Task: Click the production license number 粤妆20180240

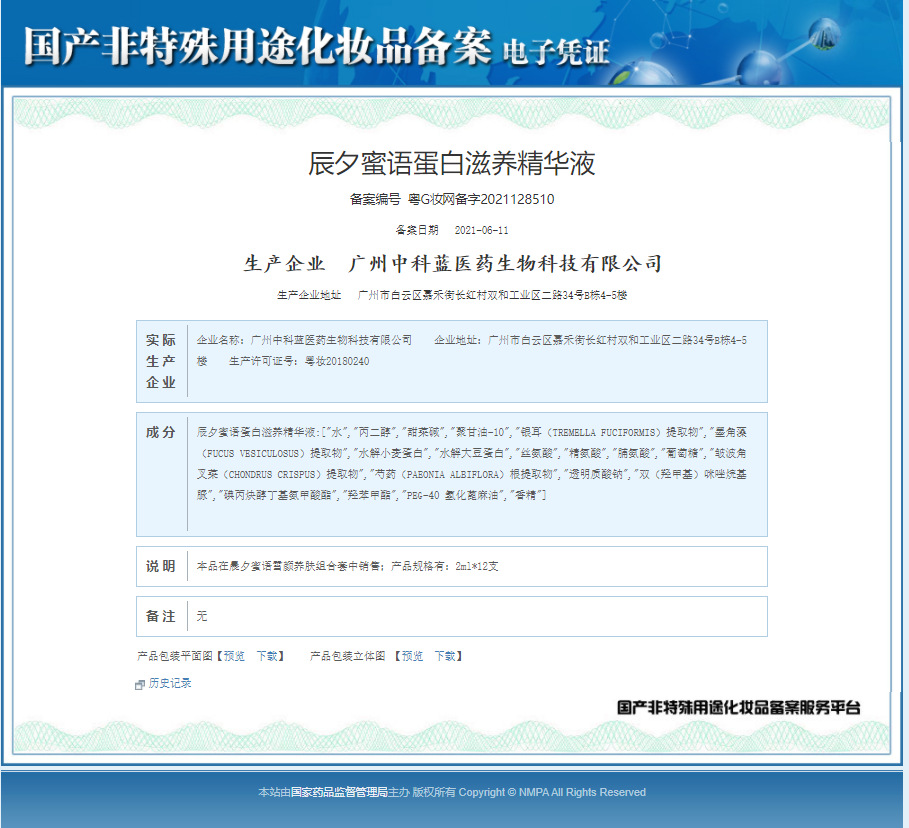Action: 337,361
